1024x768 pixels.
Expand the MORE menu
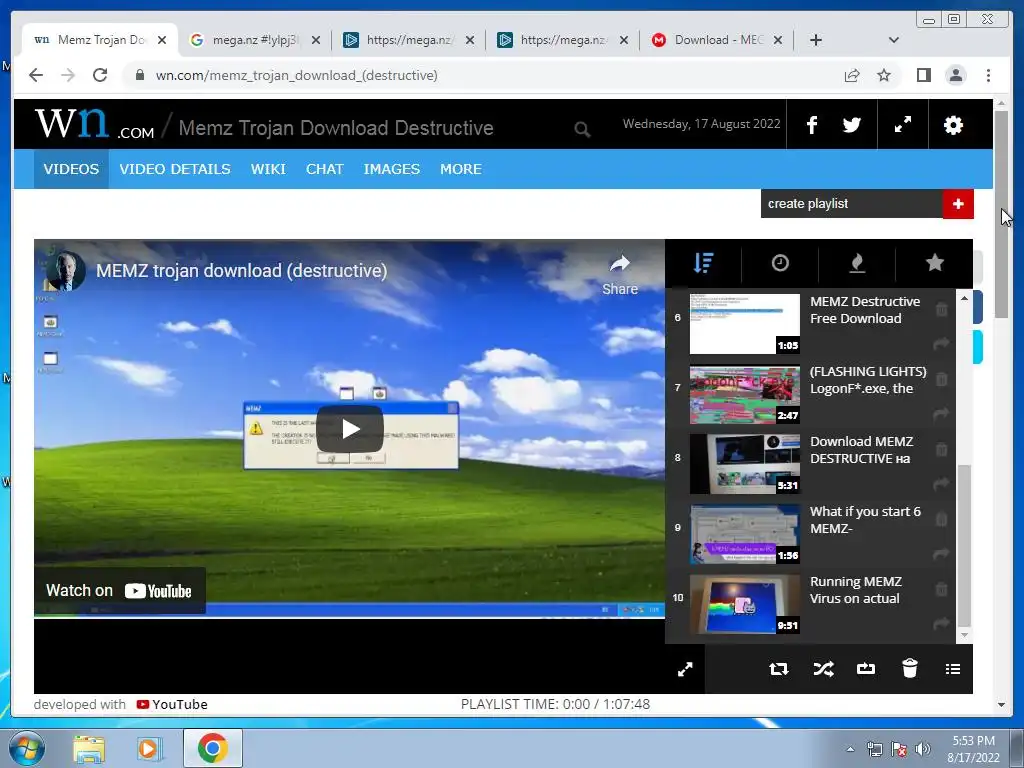pos(461,169)
